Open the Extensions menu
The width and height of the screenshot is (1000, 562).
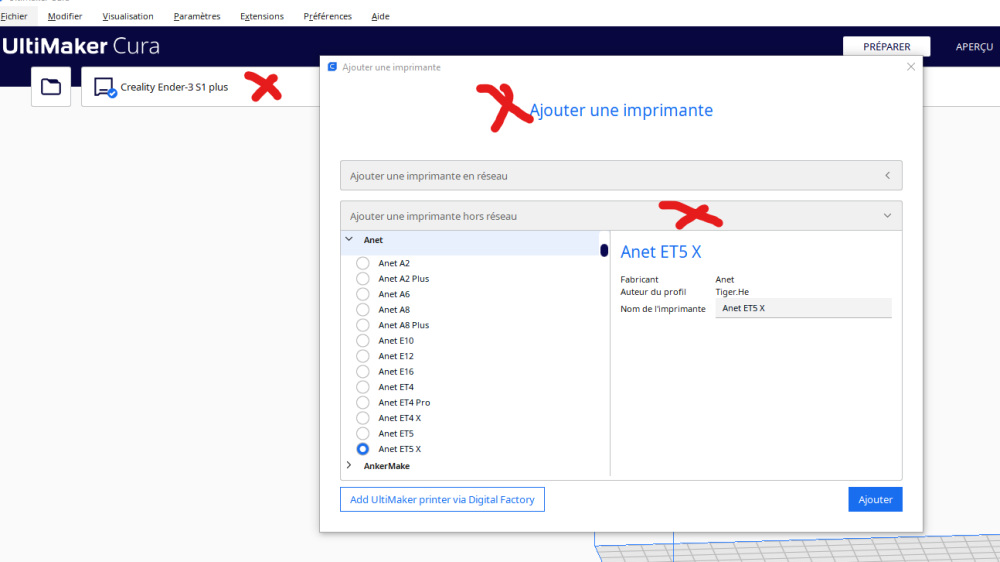point(262,16)
